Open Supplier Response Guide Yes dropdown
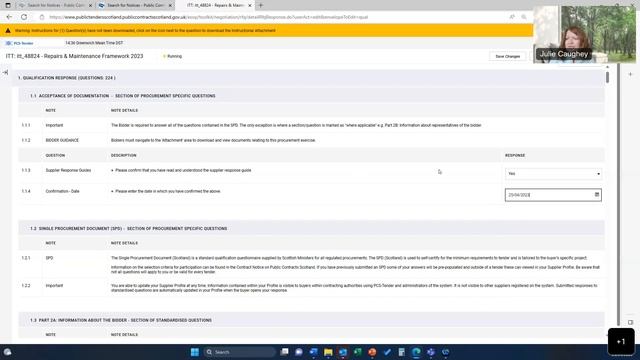 [553, 174]
